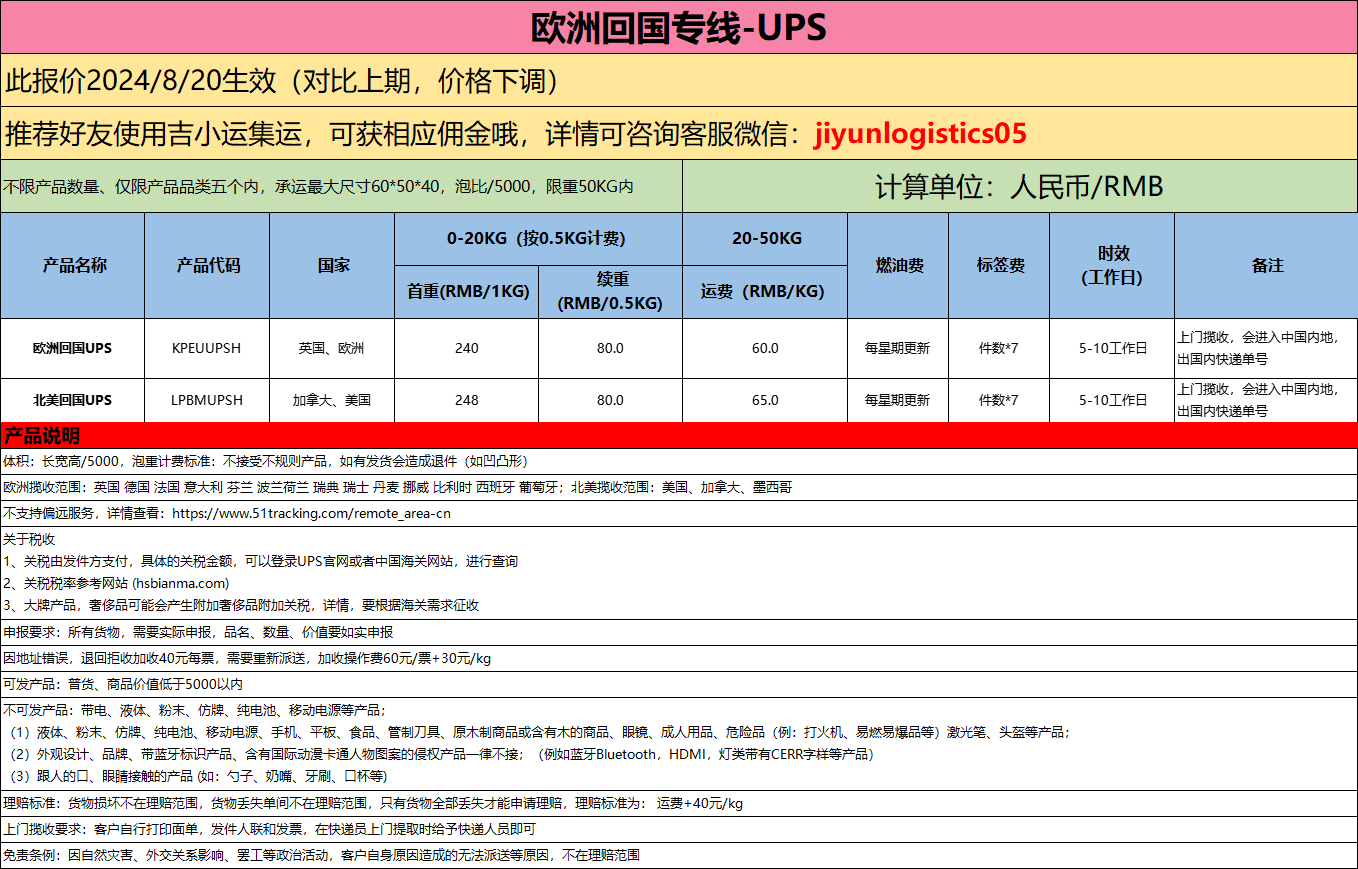Select '5-10工作日' in the 欧洲回国UPS row
Image resolution: width=1358 pixels, height=869 pixels.
click(x=1112, y=349)
